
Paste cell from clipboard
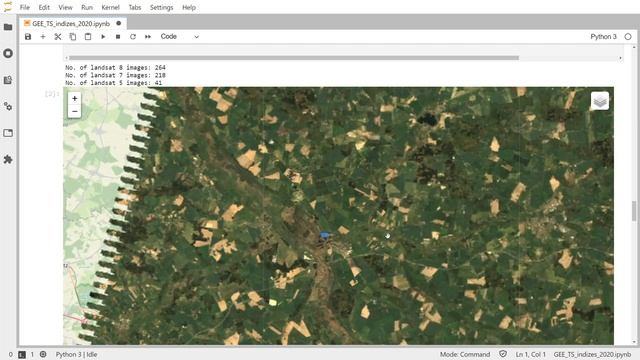88,37
